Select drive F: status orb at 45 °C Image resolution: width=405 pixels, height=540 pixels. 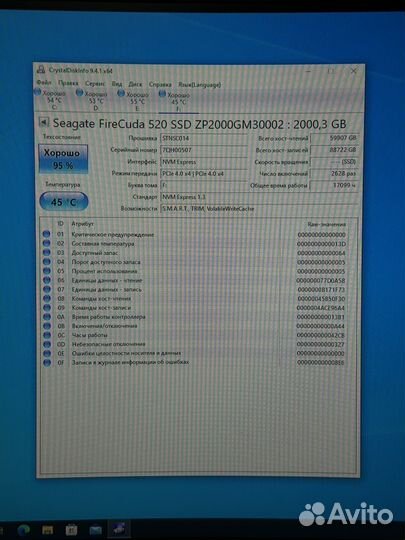[163, 94]
